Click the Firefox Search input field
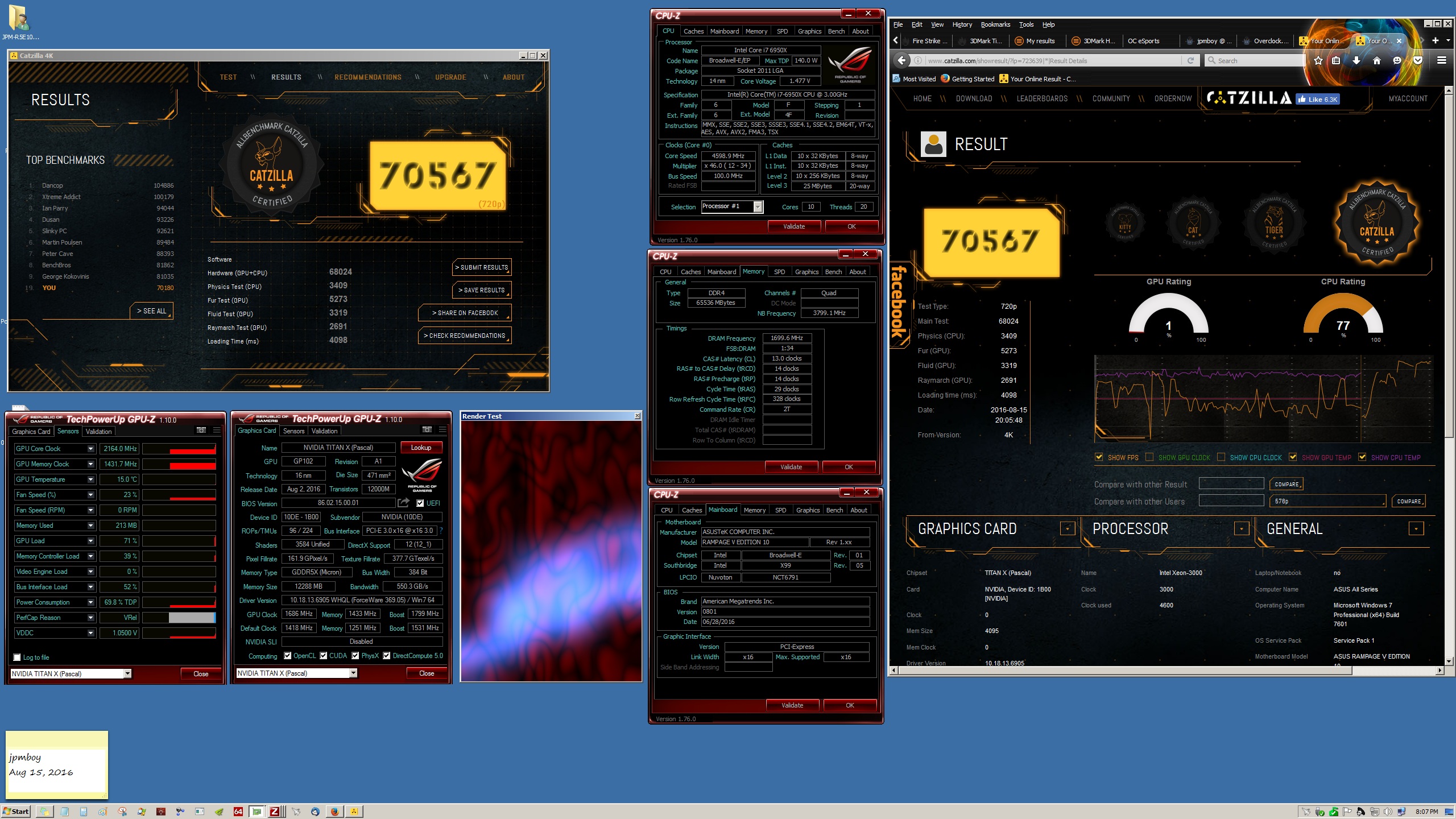Viewport: 1456px width, 819px height. coord(1254,60)
